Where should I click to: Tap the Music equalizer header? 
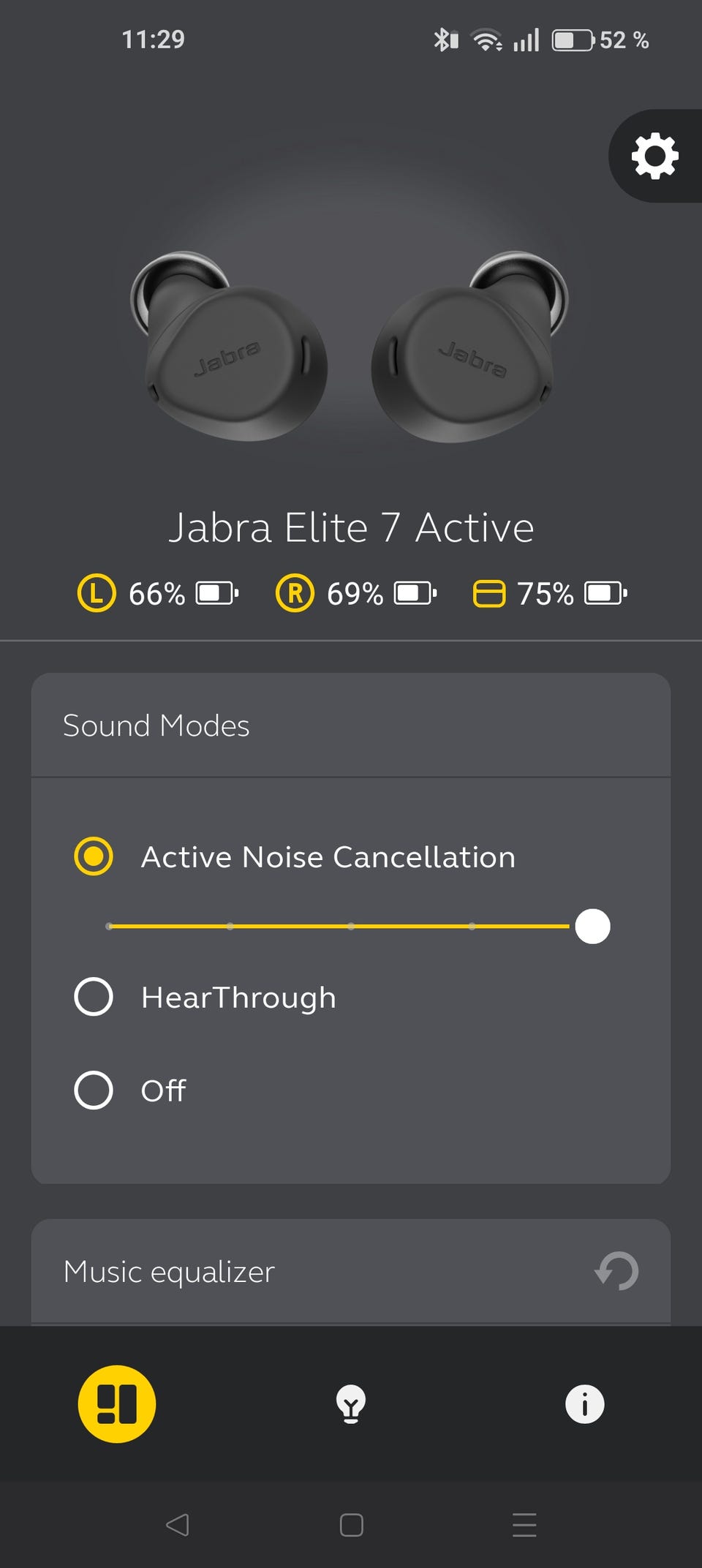click(169, 1272)
